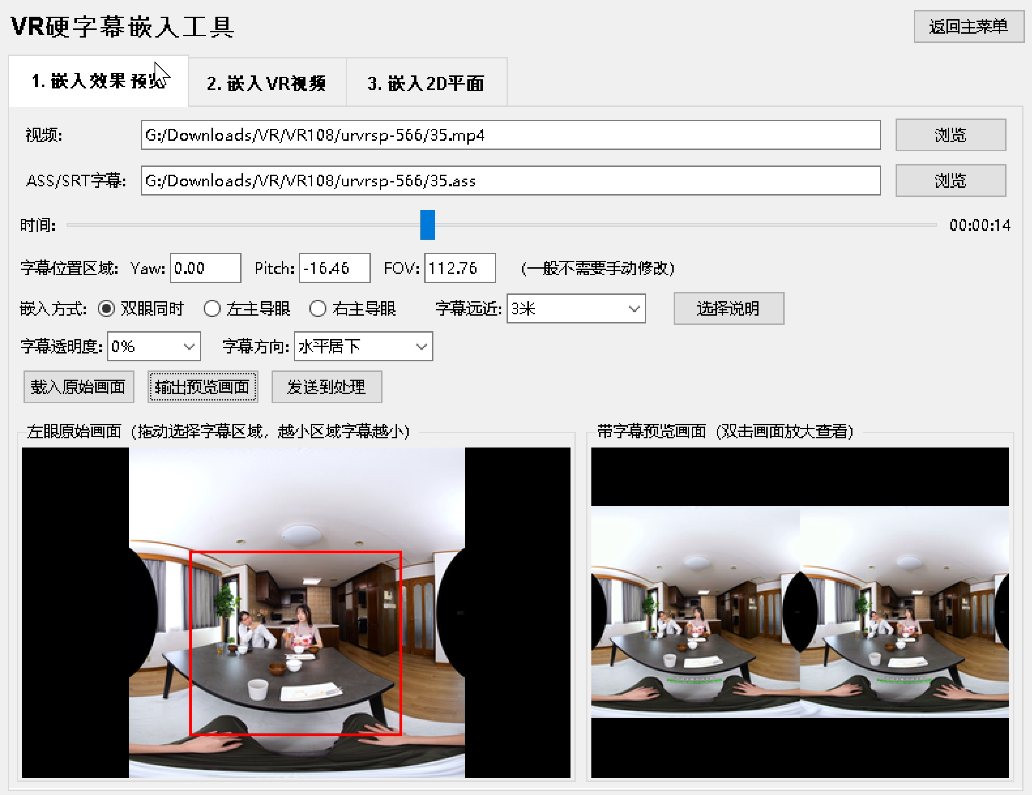Click the 发送到处理 button
Screen dimensions: 1032x795
pos(326,387)
